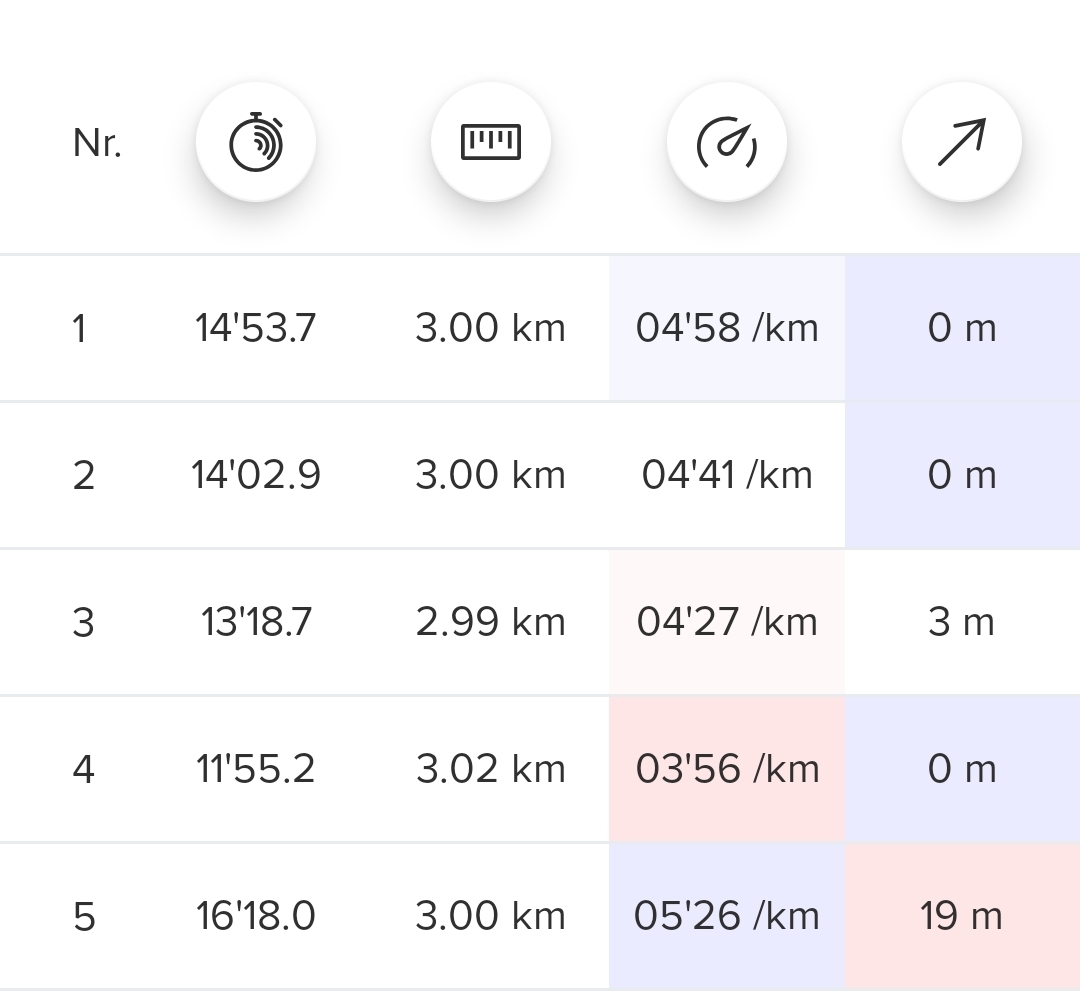Viewport: 1080px width, 991px height.
Task: Tap the 3.02 km distance cell
Action: tap(491, 769)
